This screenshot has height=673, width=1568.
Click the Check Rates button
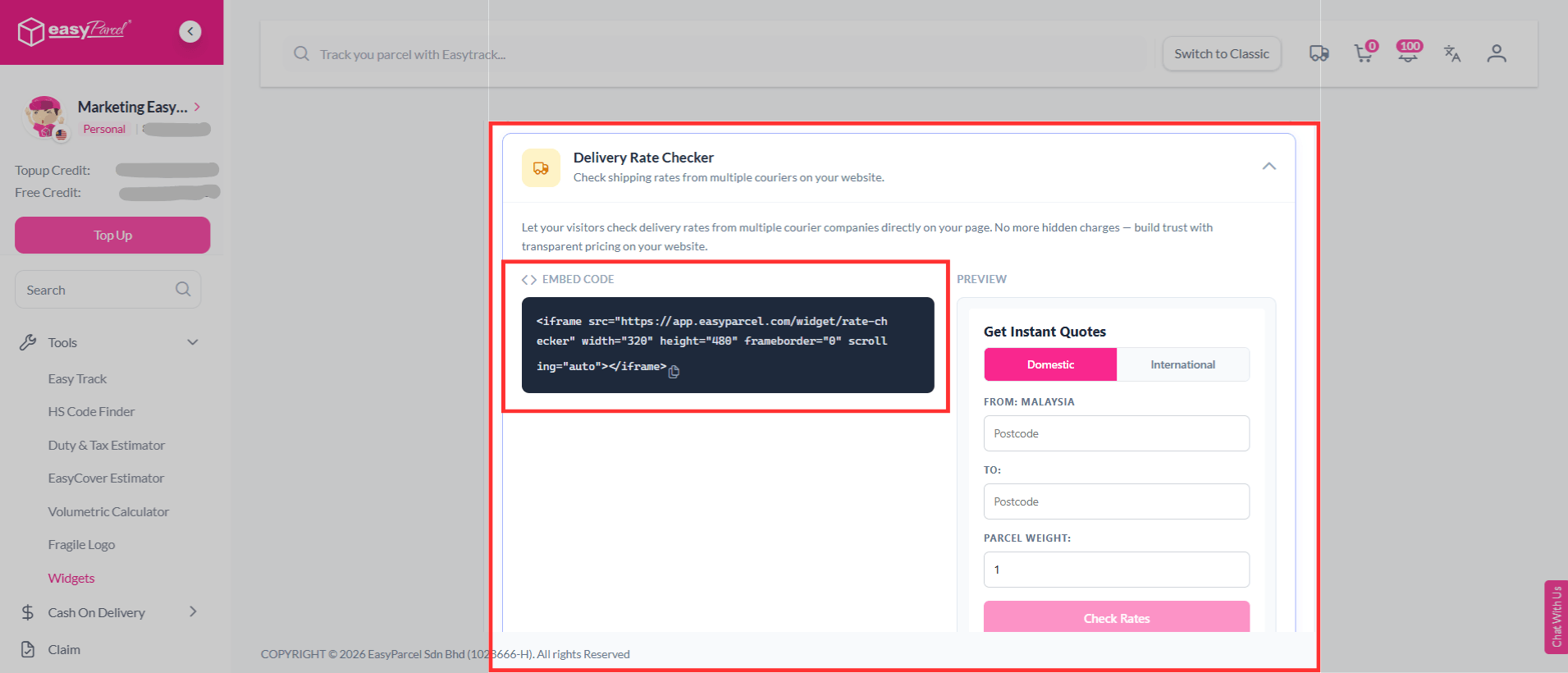coord(1117,617)
